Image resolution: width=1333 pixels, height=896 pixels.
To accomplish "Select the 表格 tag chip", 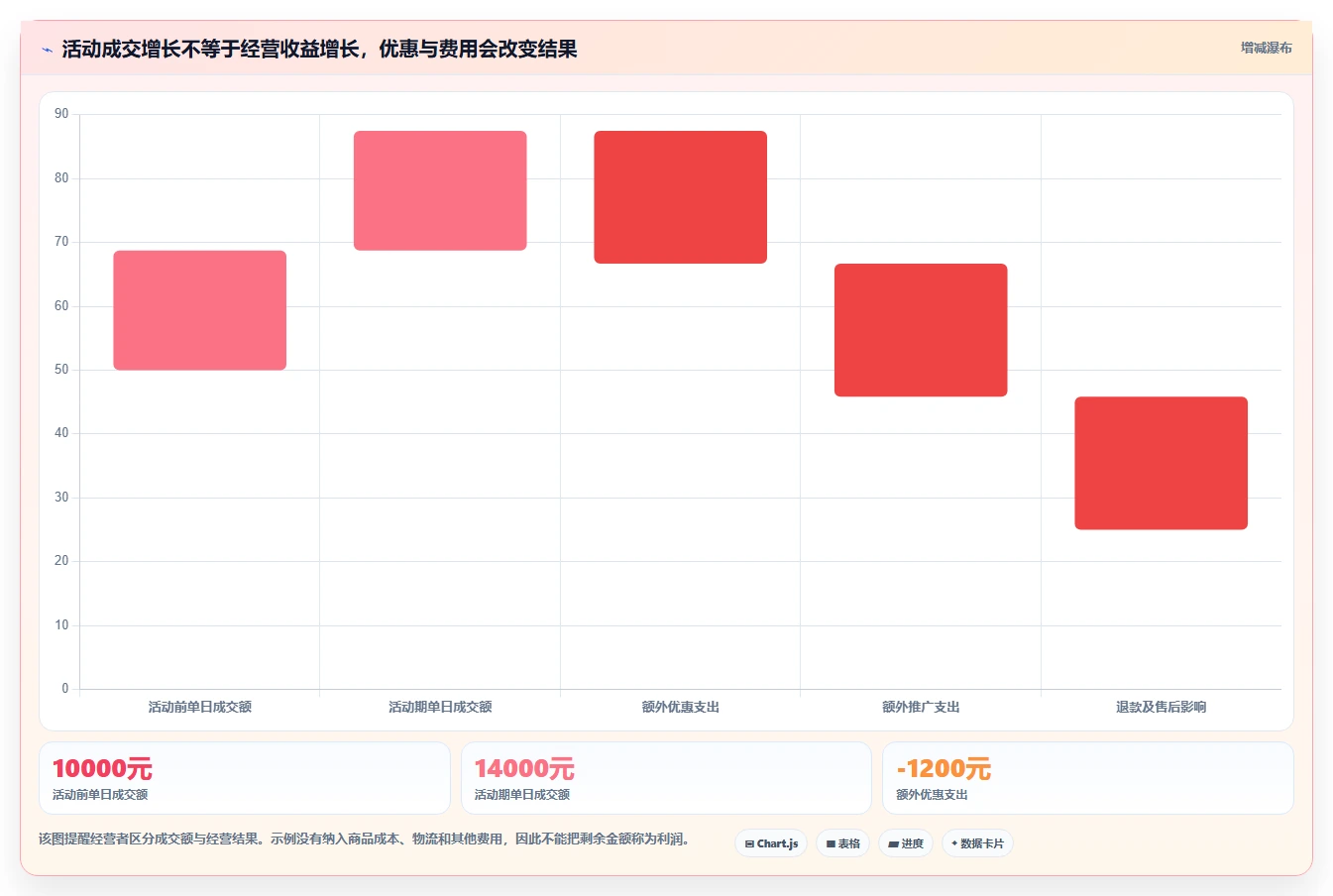I will [x=843, y=843].
